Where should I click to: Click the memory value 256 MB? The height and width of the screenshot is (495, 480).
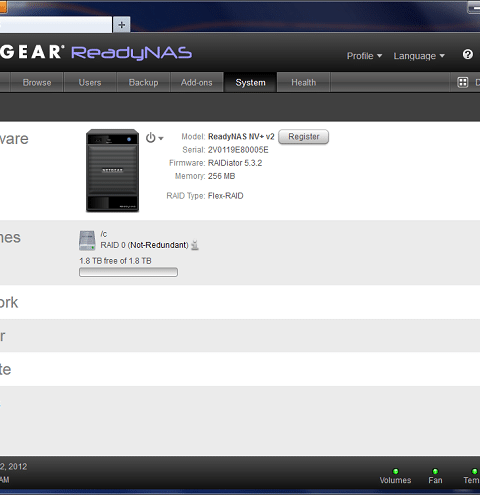click(x=221, y=176)
